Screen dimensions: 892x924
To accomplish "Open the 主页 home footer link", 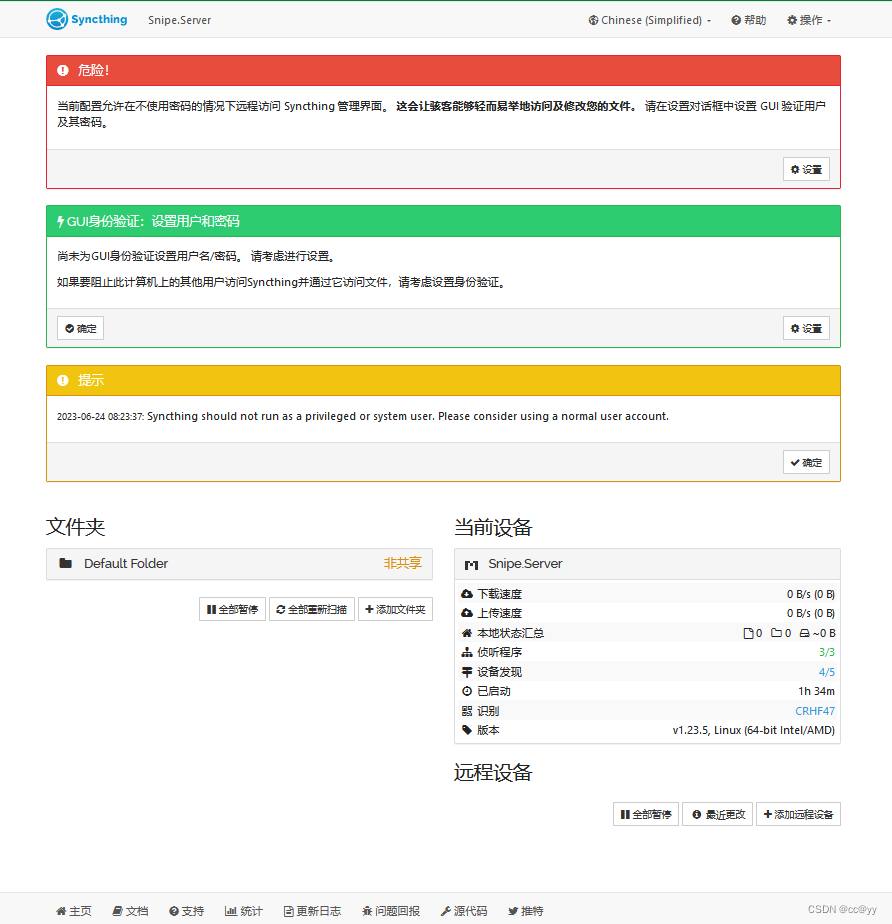I will 74,911.
